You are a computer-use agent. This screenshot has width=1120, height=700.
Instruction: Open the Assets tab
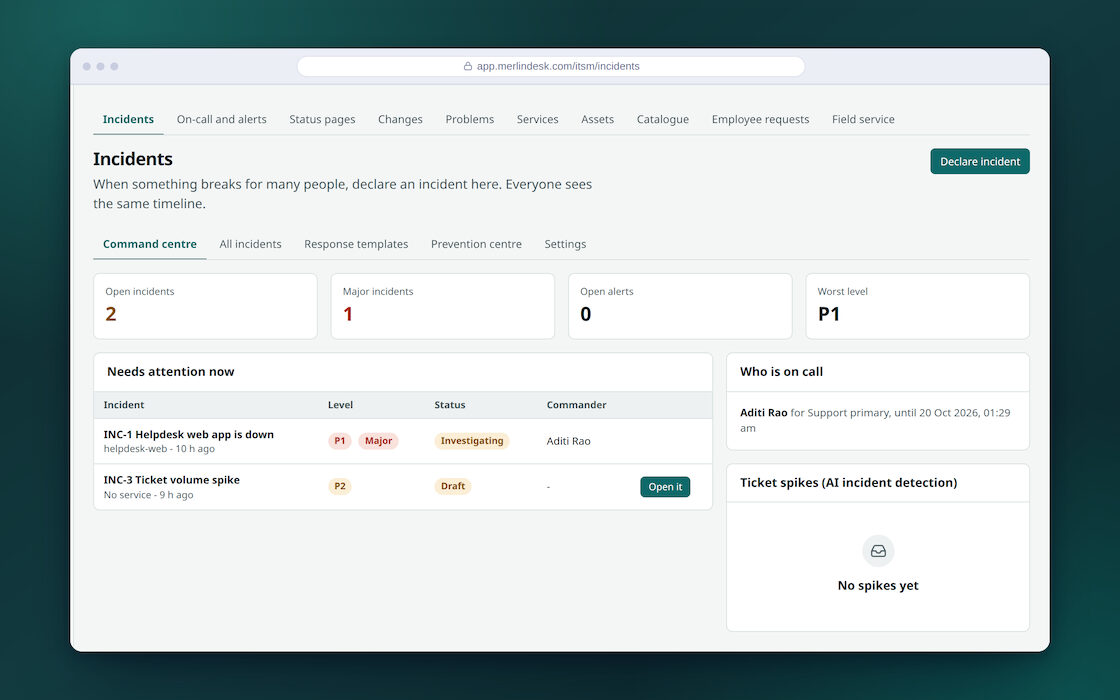pyautogui.click(x=597, y=119)
